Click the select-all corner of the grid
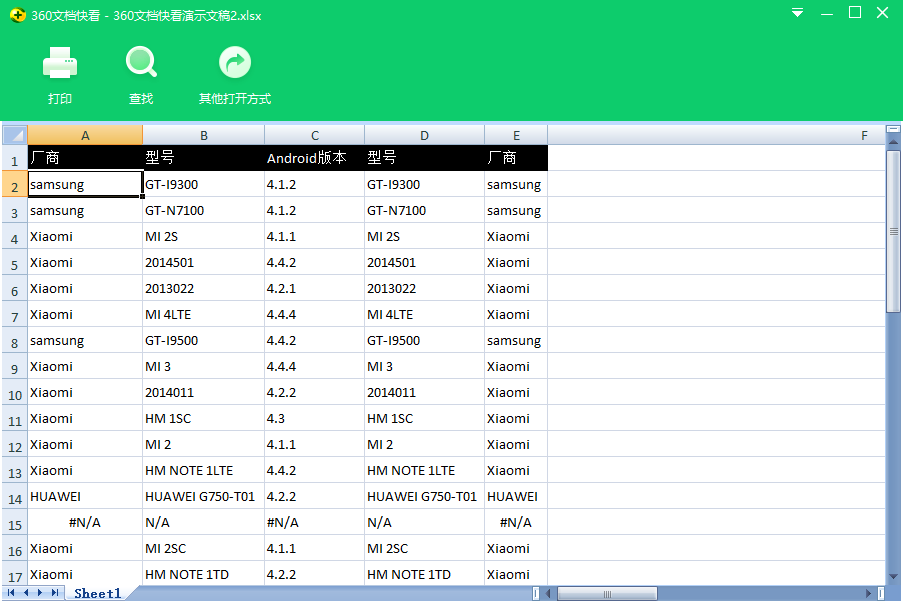Image resolution: width=903 pixels, height=603 pixels. [x=15, y=135]
